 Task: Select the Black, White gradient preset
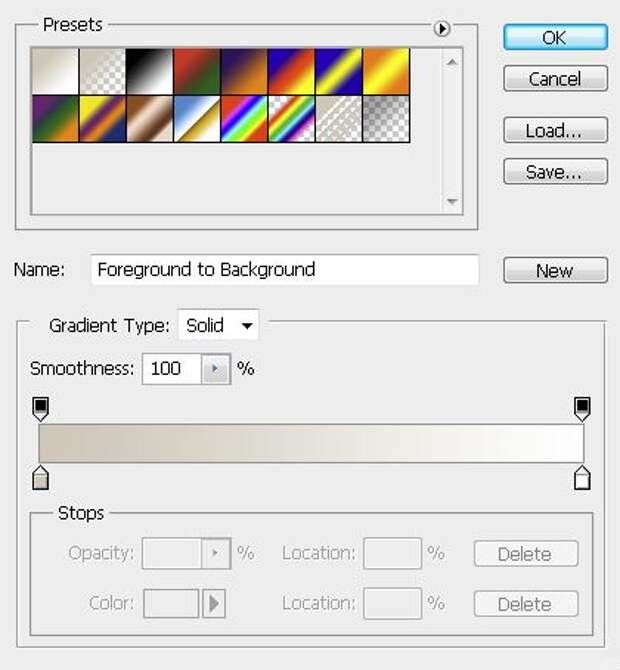(150, 71)
